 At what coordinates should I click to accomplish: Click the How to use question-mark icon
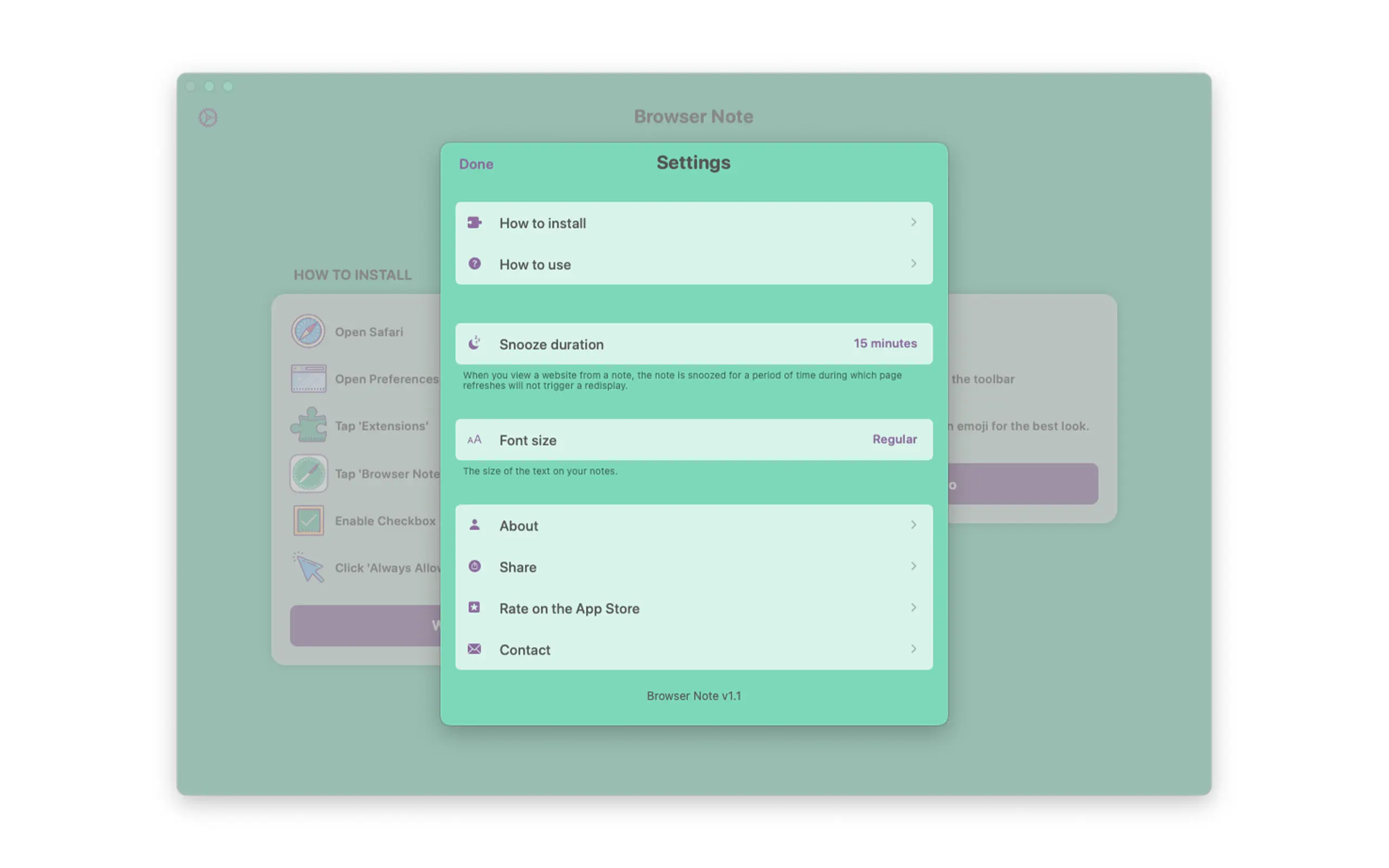tap(474, 264)
